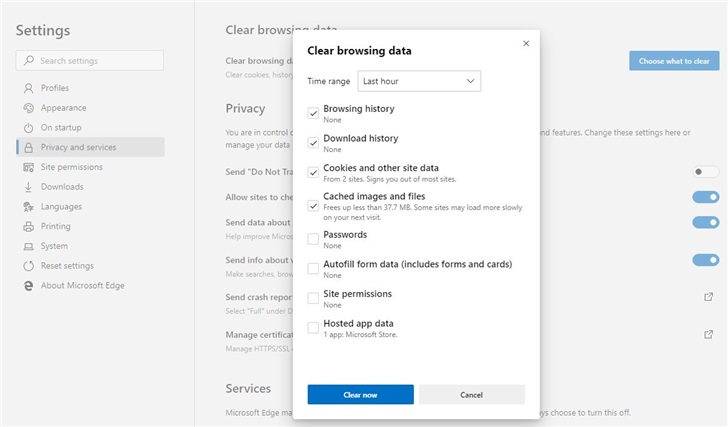
Task: Click the Profiles icon in sidebar
Action: tap(29, 88)
